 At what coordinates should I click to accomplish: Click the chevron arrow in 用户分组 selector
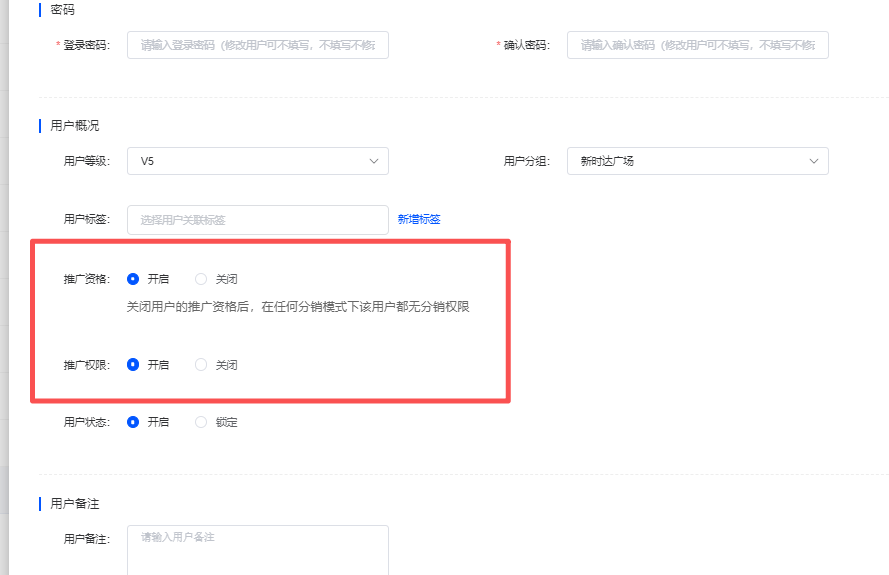pos(814,161)
